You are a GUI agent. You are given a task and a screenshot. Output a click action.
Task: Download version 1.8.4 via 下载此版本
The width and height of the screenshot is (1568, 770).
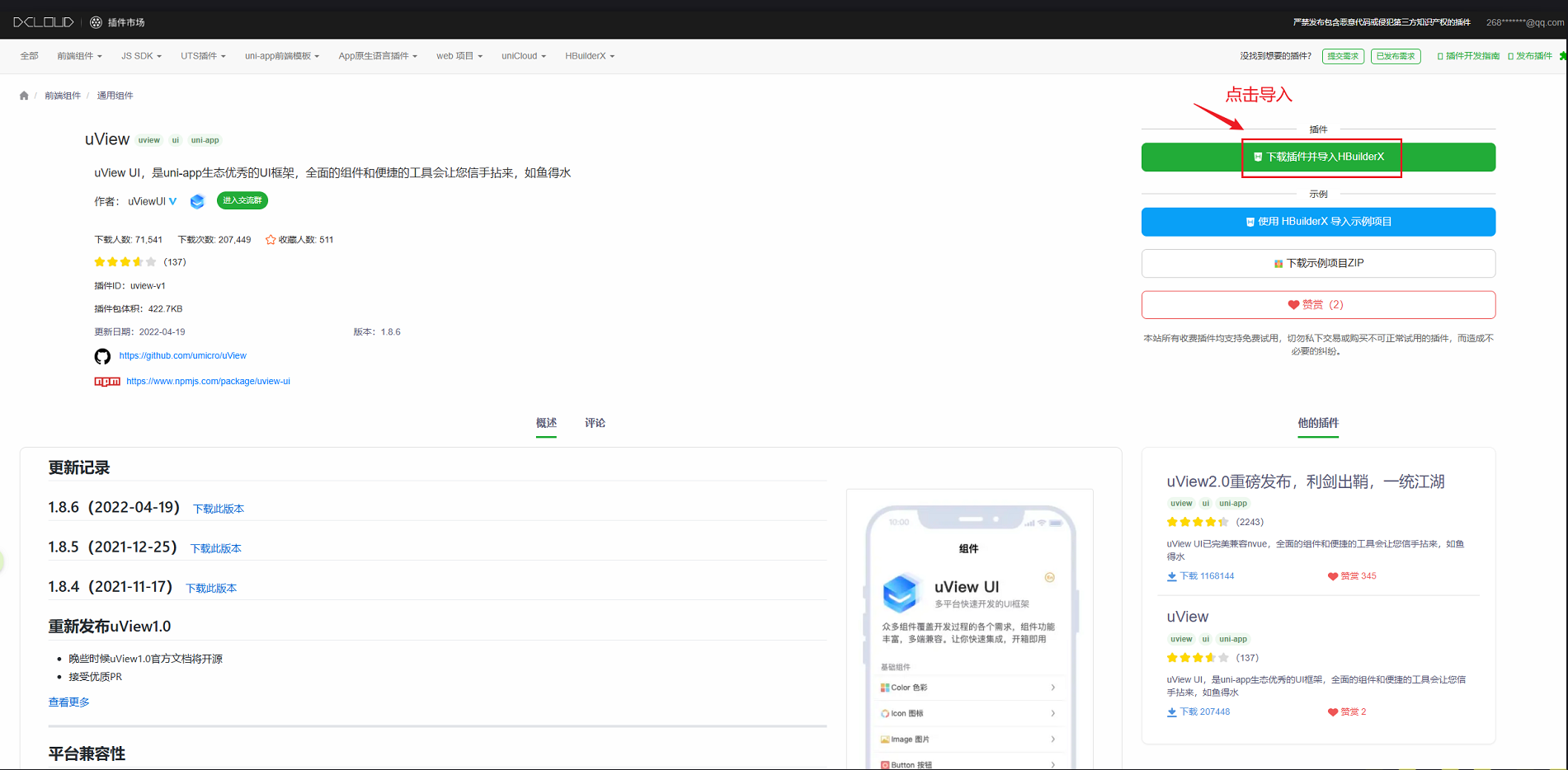211,588
